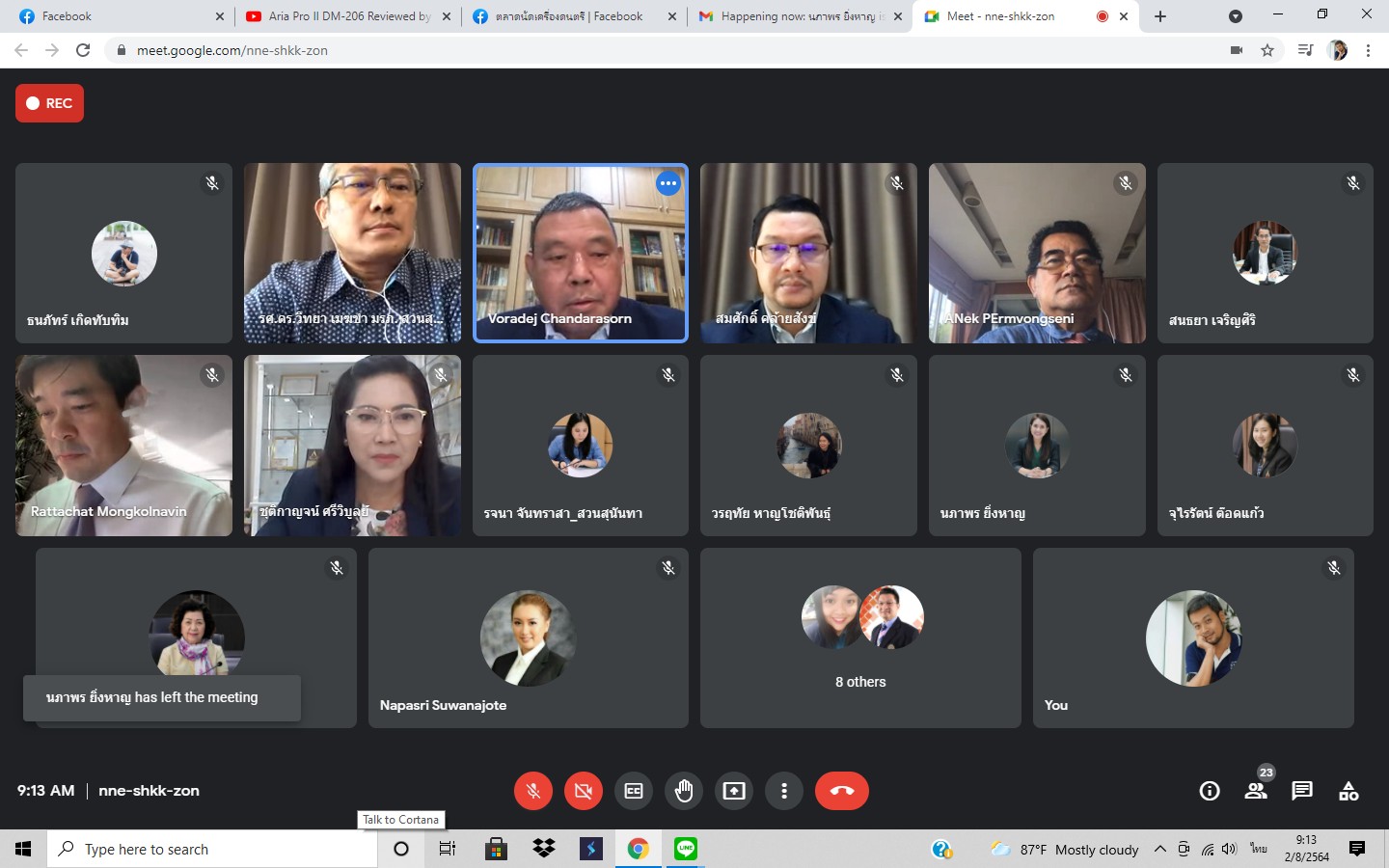Open the Activities shapes icon
Screen dimensions: 1389x868
1348,791
